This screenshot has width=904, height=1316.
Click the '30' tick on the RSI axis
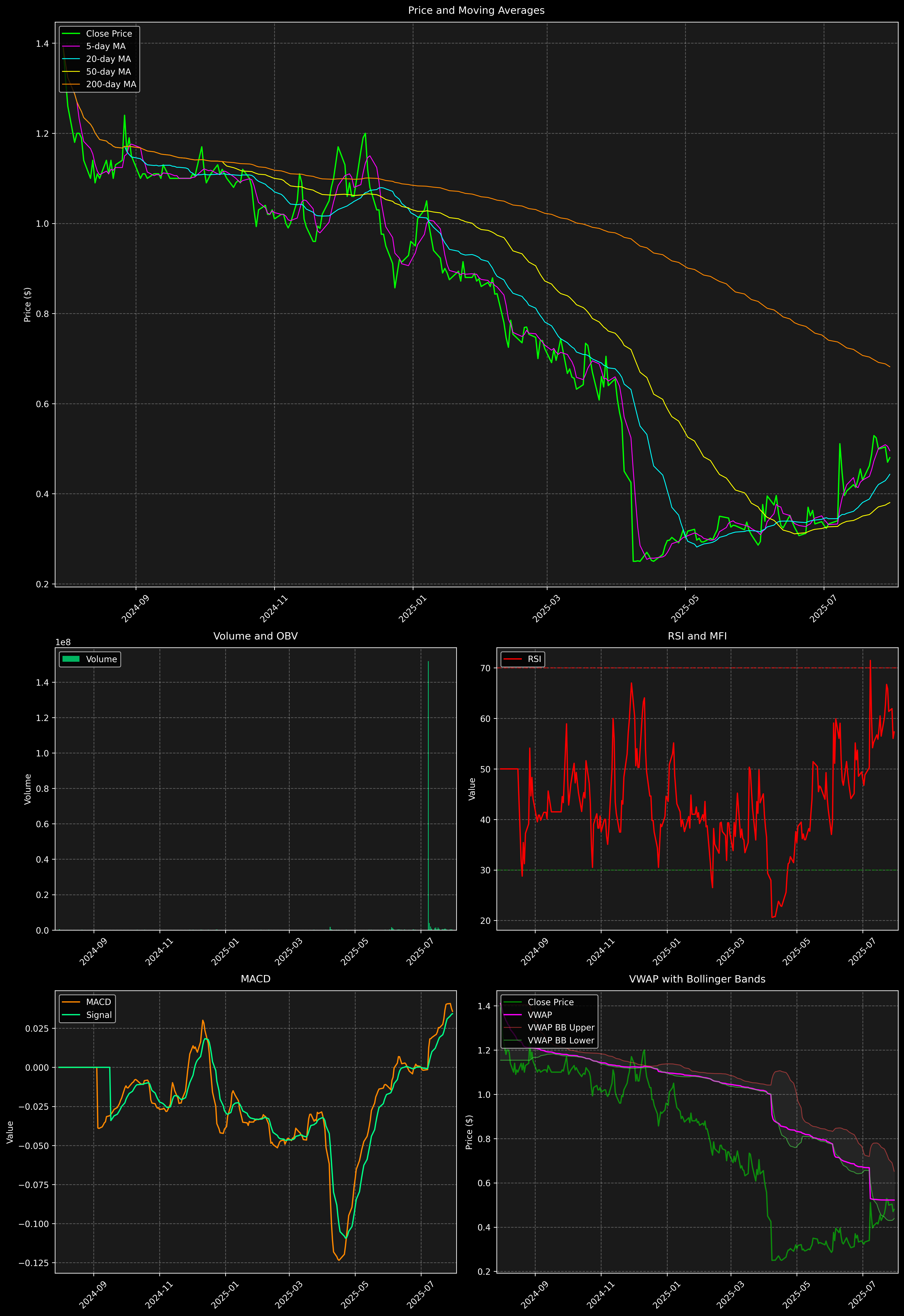pyautogui.click(x=485, y=870)
